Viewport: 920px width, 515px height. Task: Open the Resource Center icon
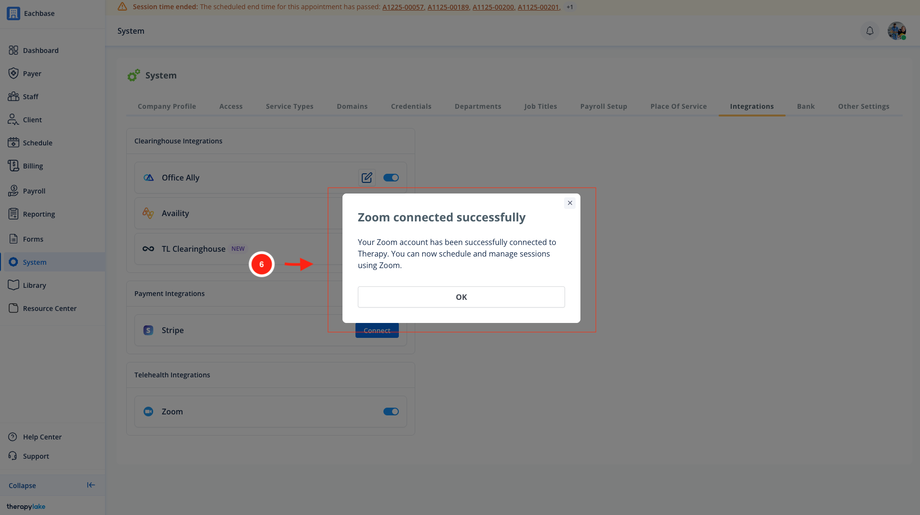point(13,308)
